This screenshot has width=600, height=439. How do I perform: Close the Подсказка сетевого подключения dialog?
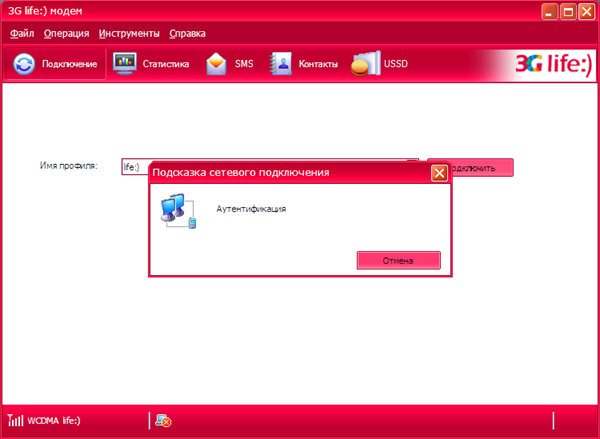click(x=438, y=173)
